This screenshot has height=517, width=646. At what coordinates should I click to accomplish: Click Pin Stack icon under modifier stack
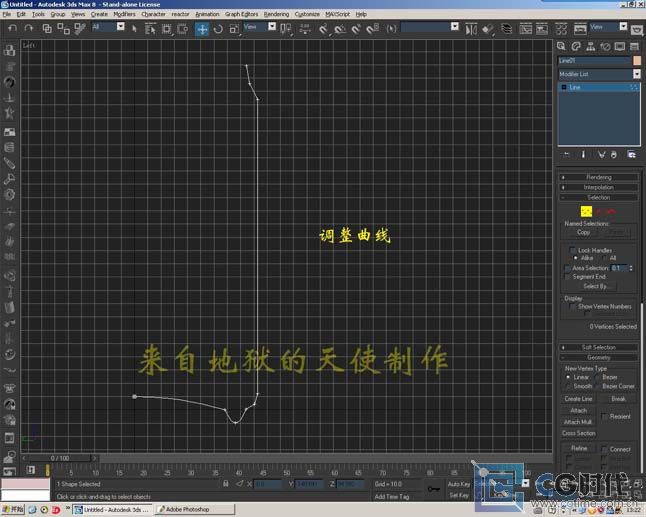coord(566,154)
